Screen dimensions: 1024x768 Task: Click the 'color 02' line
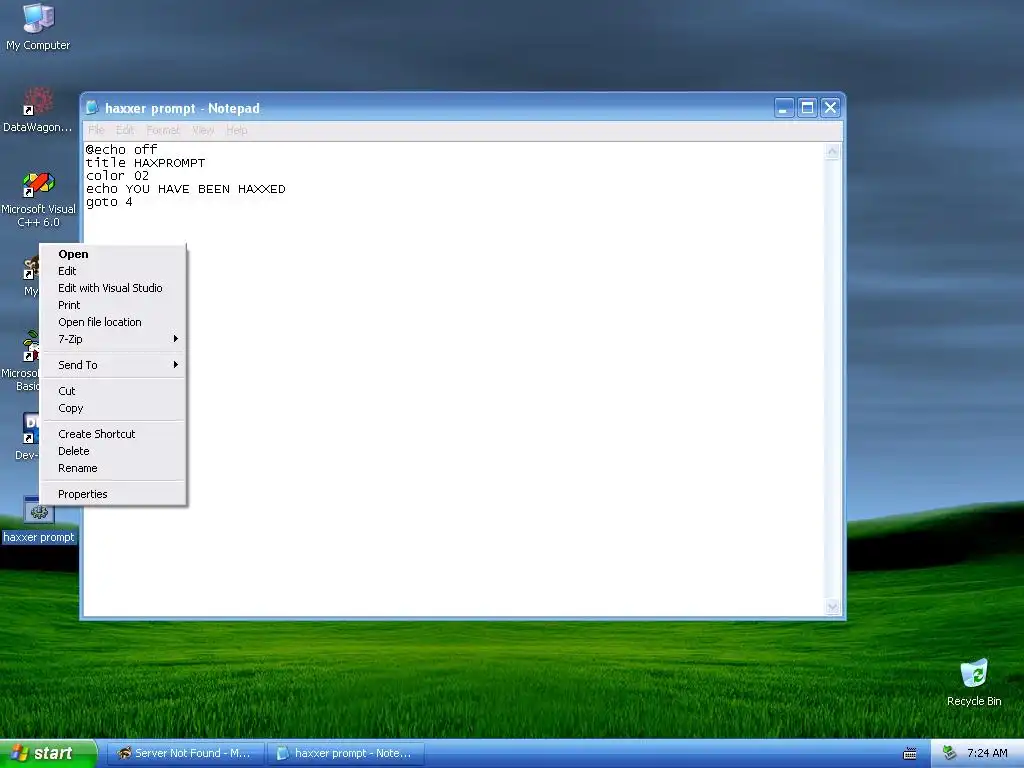pos(118,176)
